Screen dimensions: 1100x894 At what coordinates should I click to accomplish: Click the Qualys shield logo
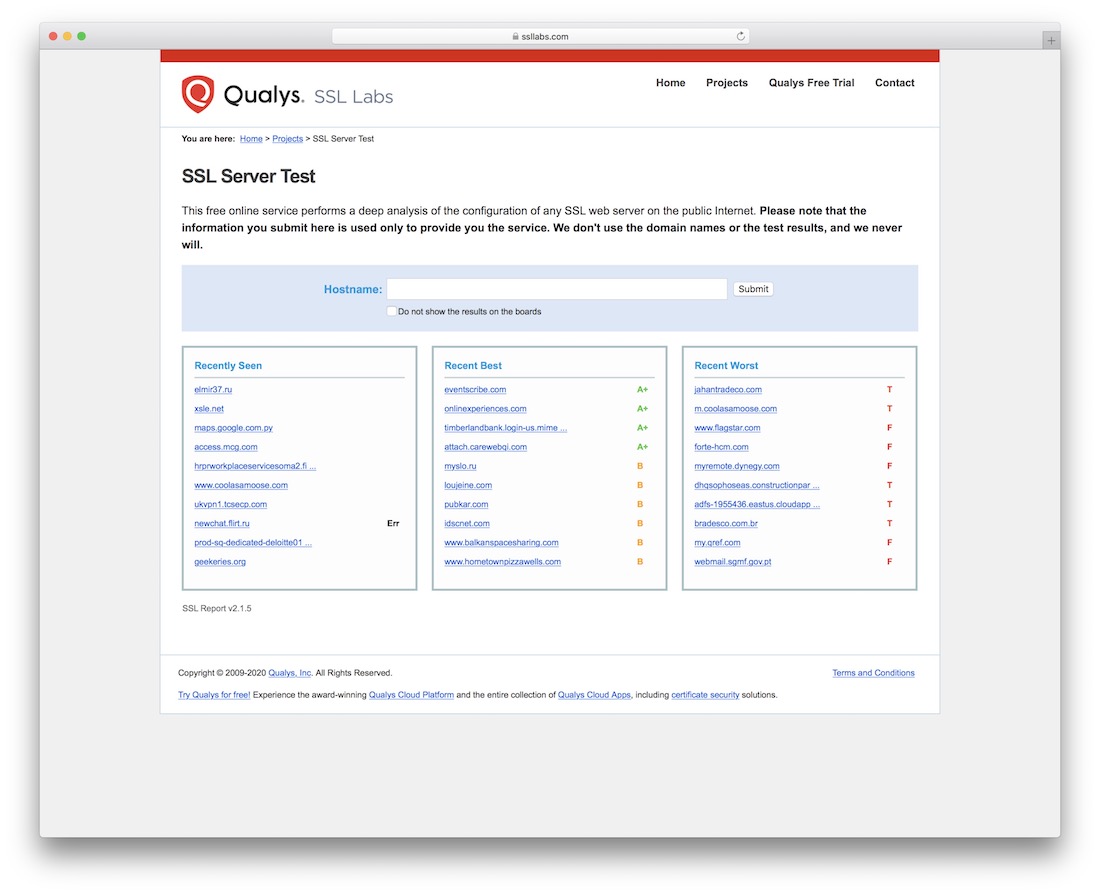(x=198, y=94)
